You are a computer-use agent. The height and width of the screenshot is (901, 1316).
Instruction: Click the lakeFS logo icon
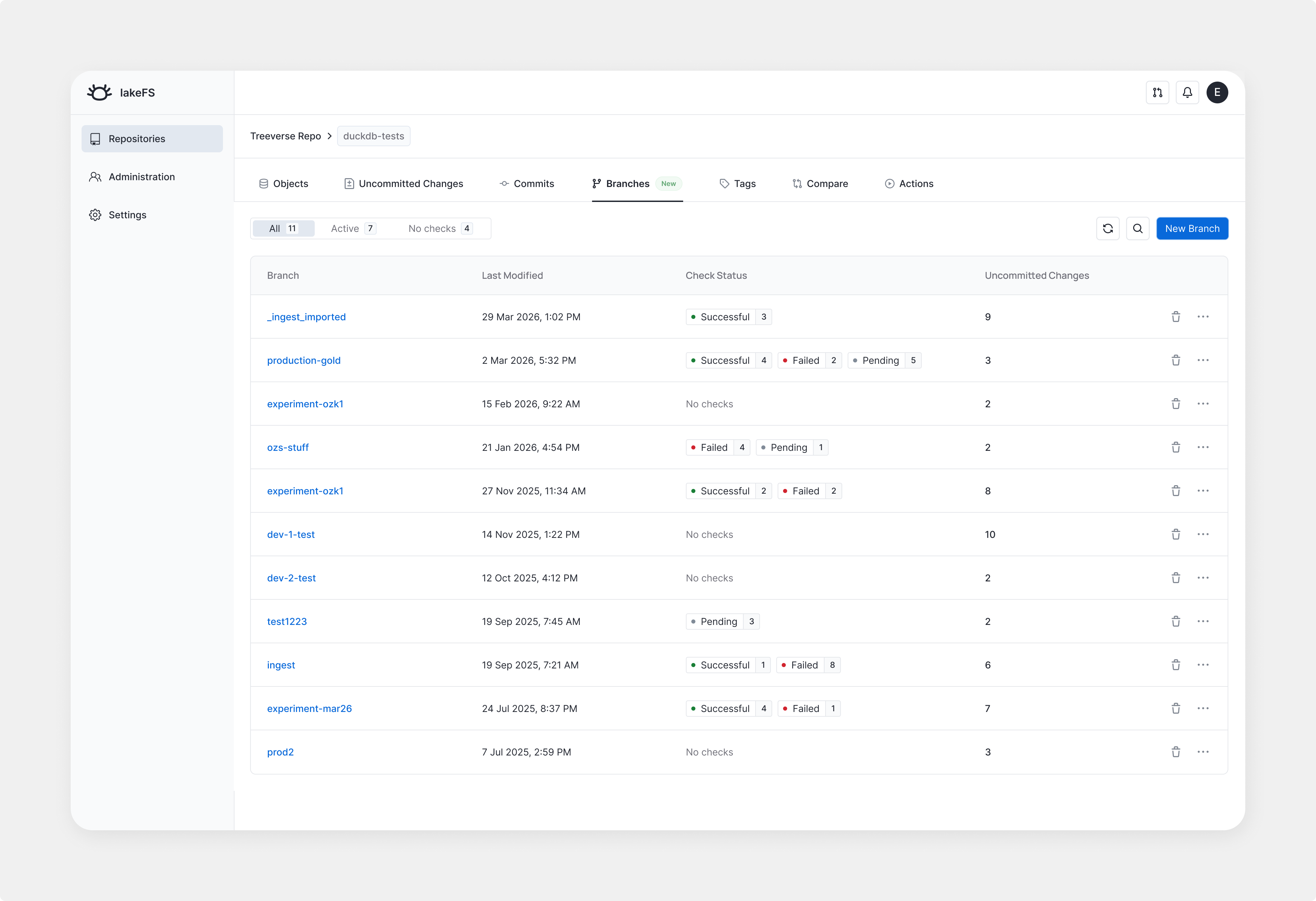pyautogui.click(x=100, y=92)
